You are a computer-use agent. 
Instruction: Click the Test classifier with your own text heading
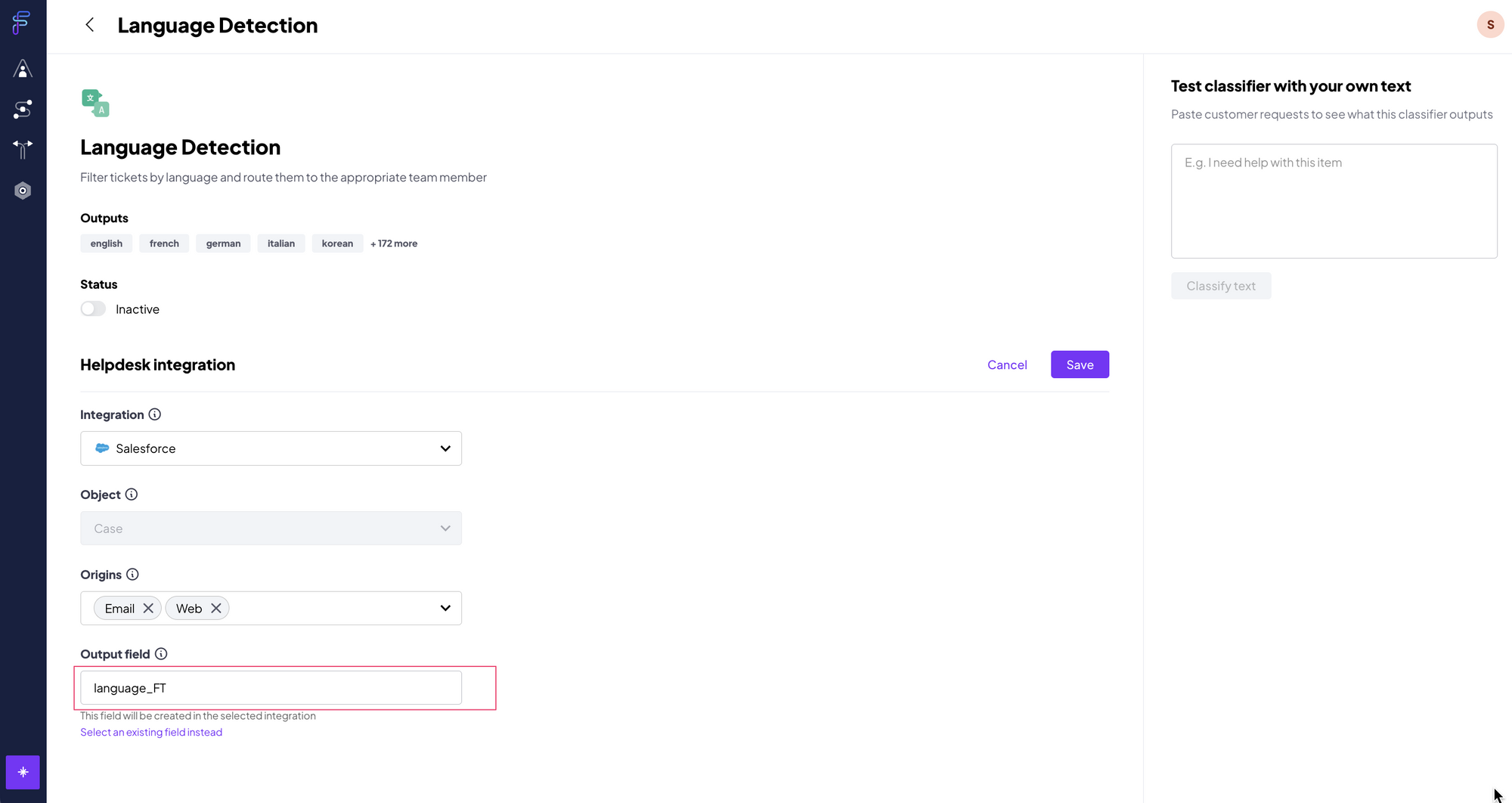tap(1290, 86)
